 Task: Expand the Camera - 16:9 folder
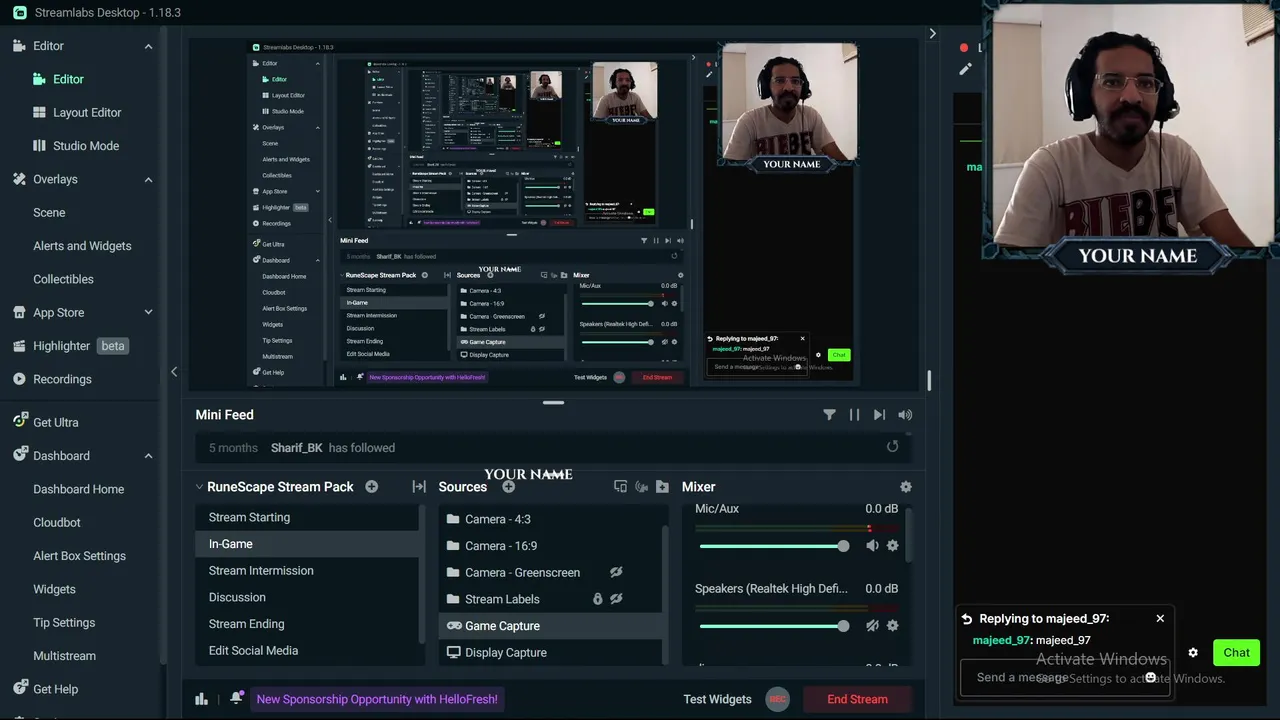tap(453, 546)
